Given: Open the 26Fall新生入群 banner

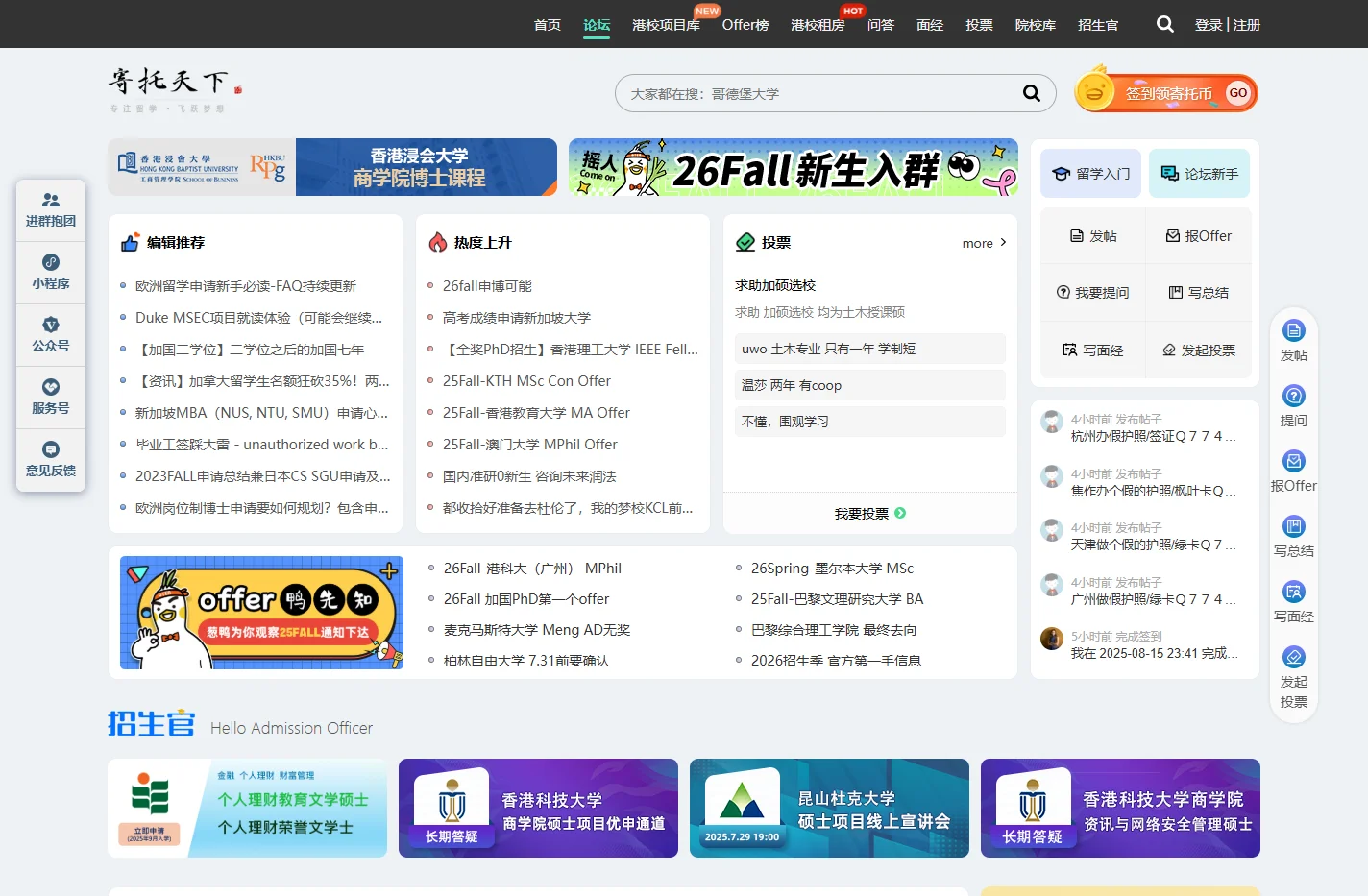Looking at the screenshot, I should [794, 167].
